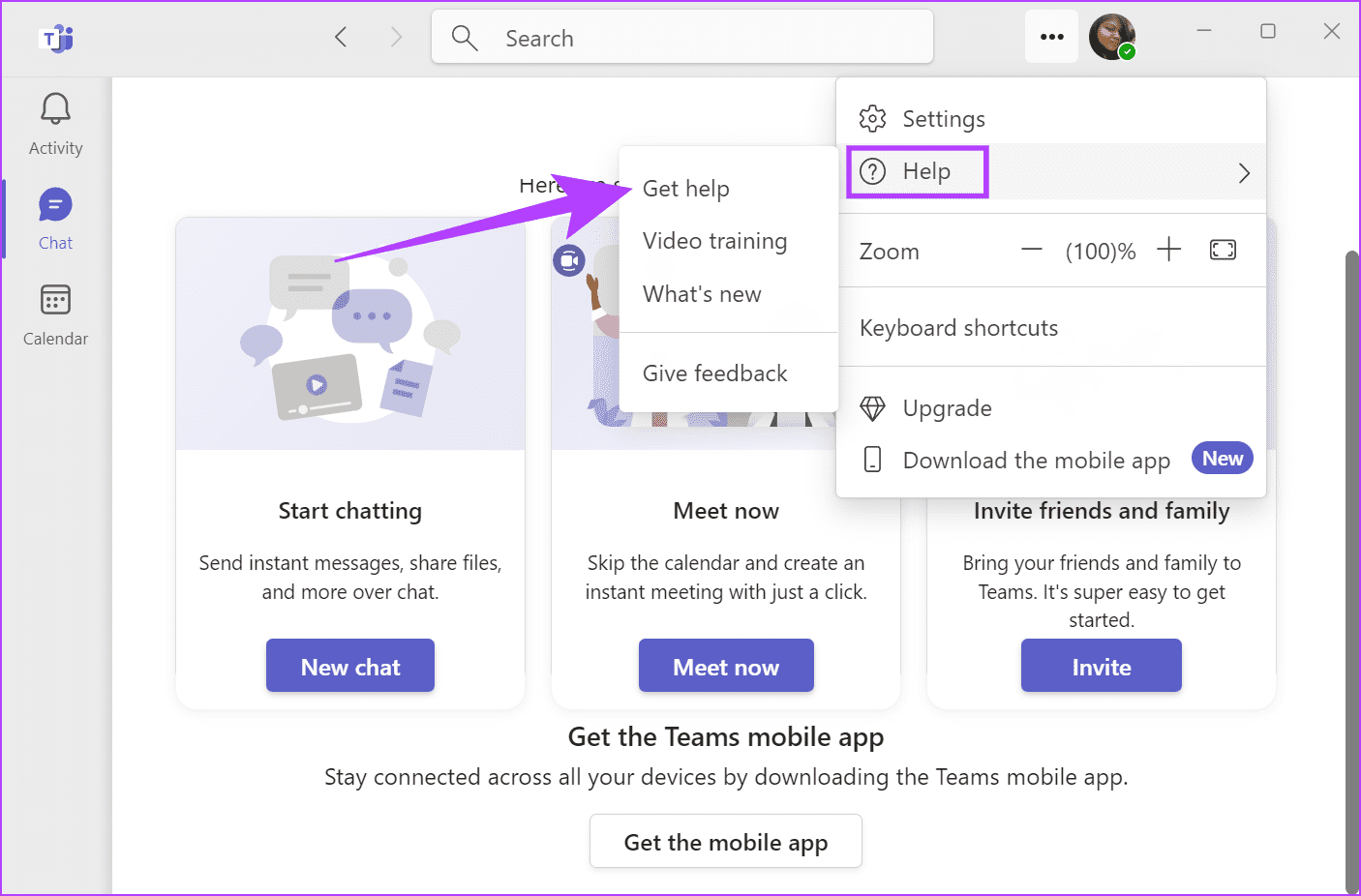The width and height of the screenshot is (1361, 896).
Task: Select Get help in submenu
Action: pyautogui.click(x=686, y=189)
